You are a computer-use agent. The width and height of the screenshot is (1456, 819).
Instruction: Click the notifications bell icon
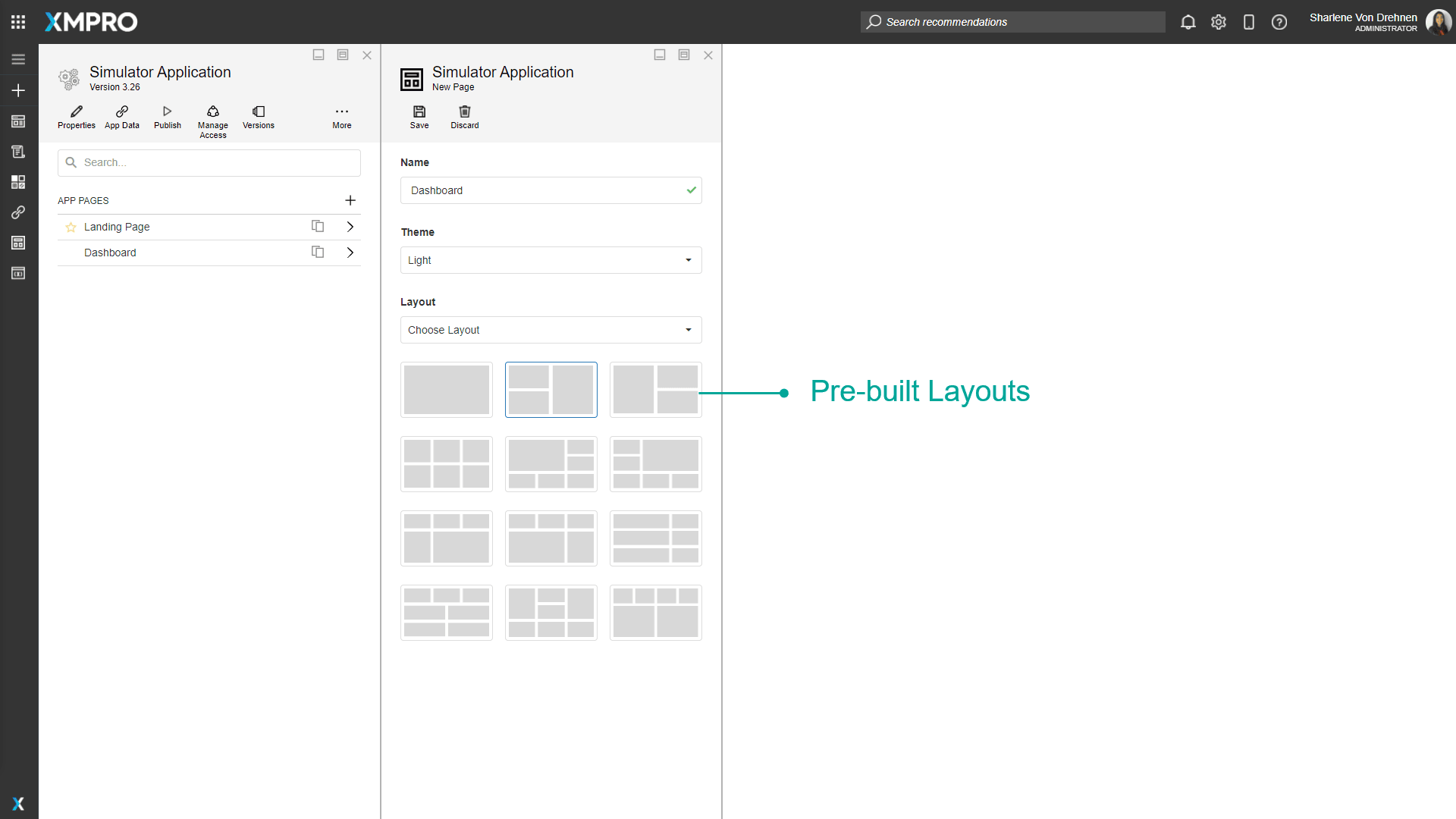tap(1188, 22)
